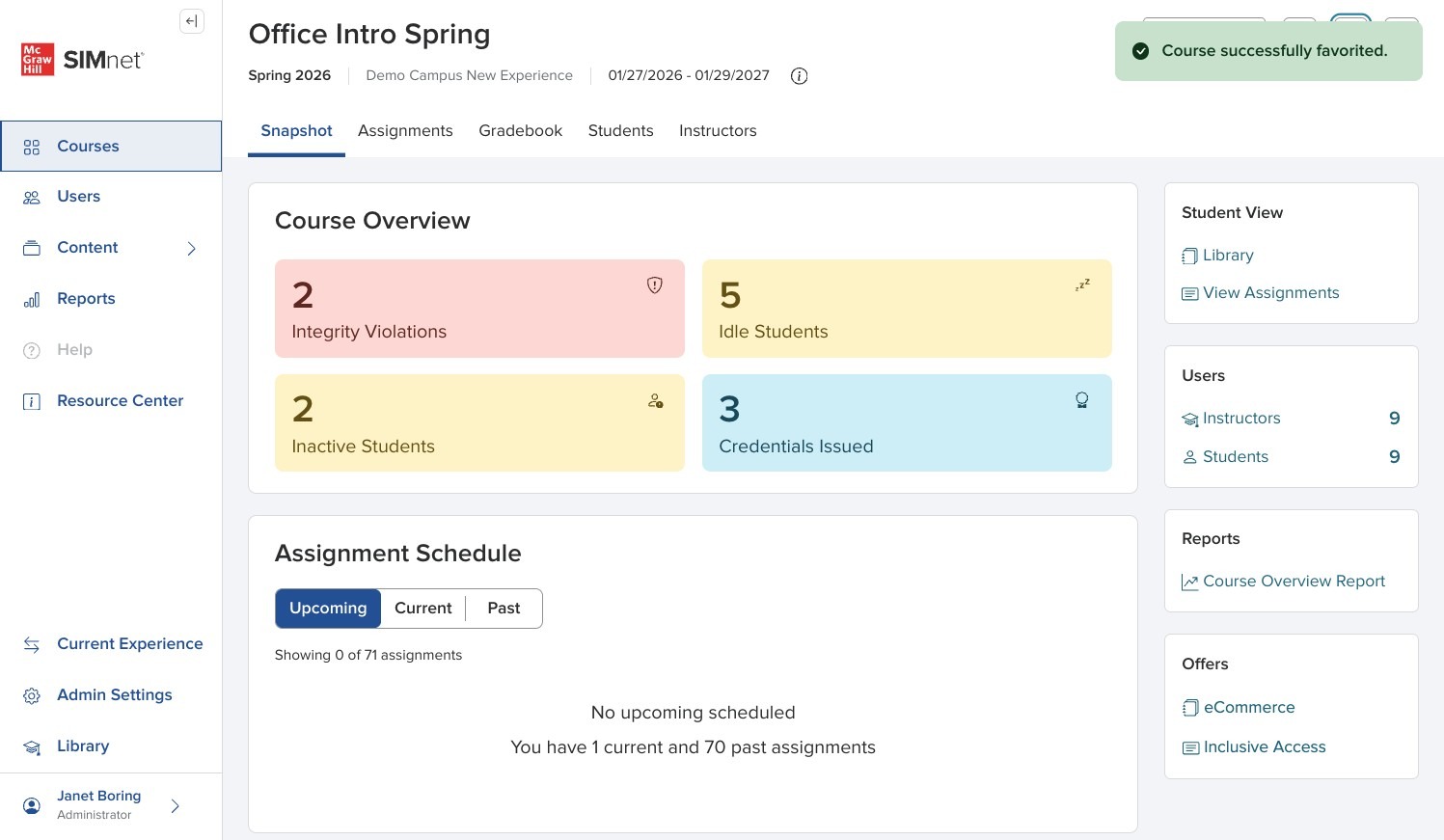Click the Inactive Students person icon

click(655, 401)
